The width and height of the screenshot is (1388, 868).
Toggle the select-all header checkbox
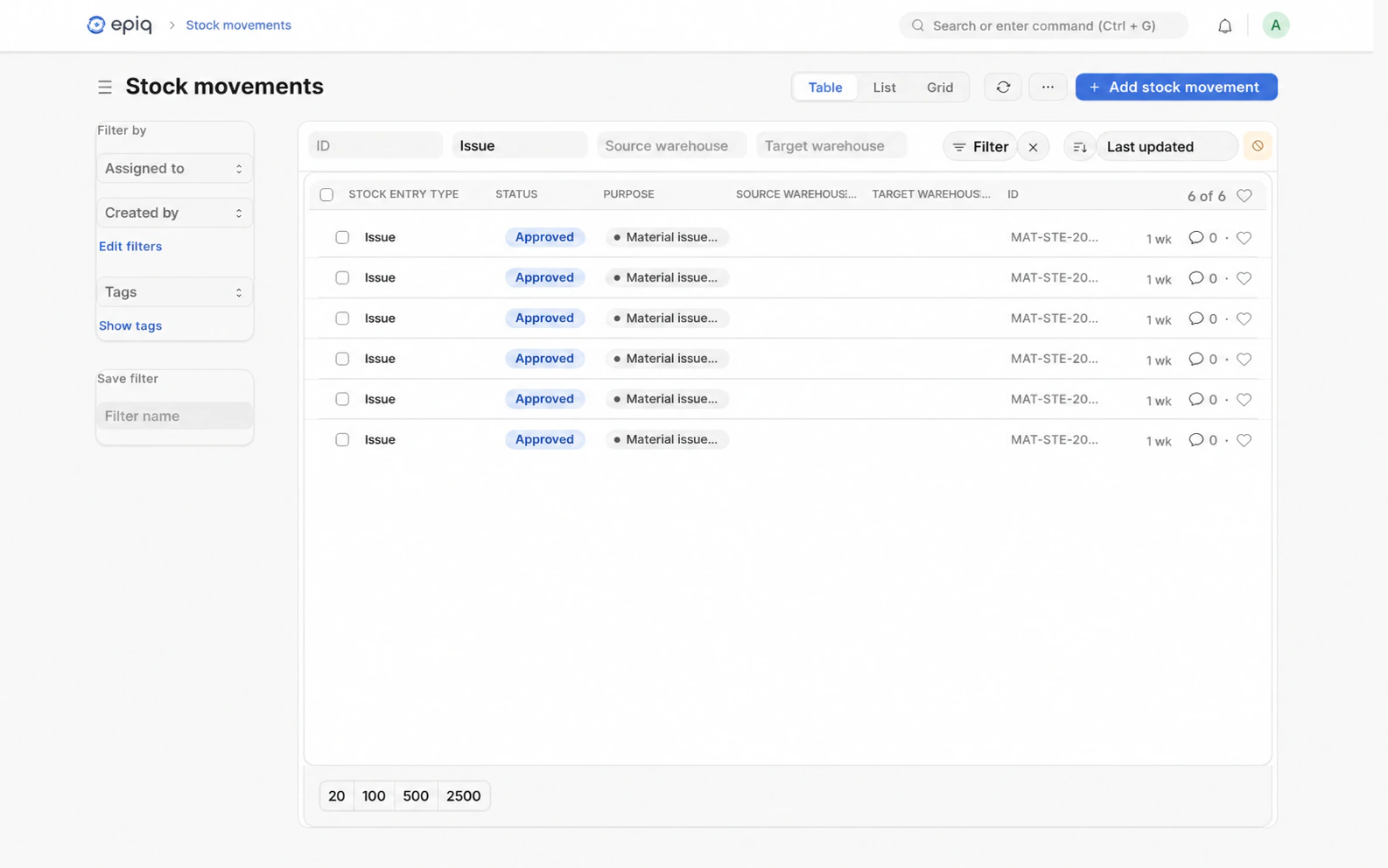(x=326, y=195)
